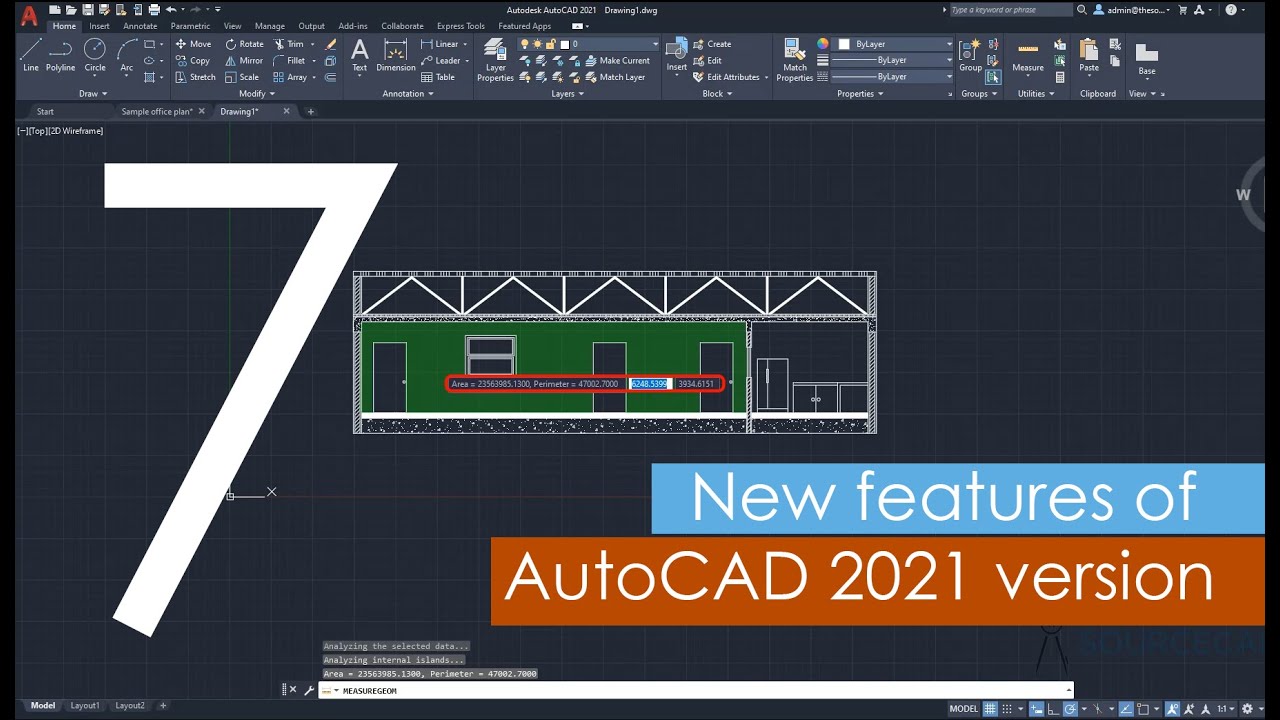Add a new drawing tab with plus

pyautogui.click(x=311, y=112)
